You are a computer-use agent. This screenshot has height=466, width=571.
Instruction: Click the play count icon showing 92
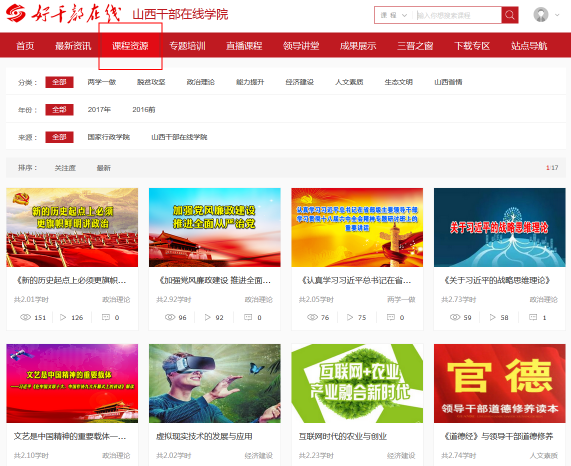point(208,317)
